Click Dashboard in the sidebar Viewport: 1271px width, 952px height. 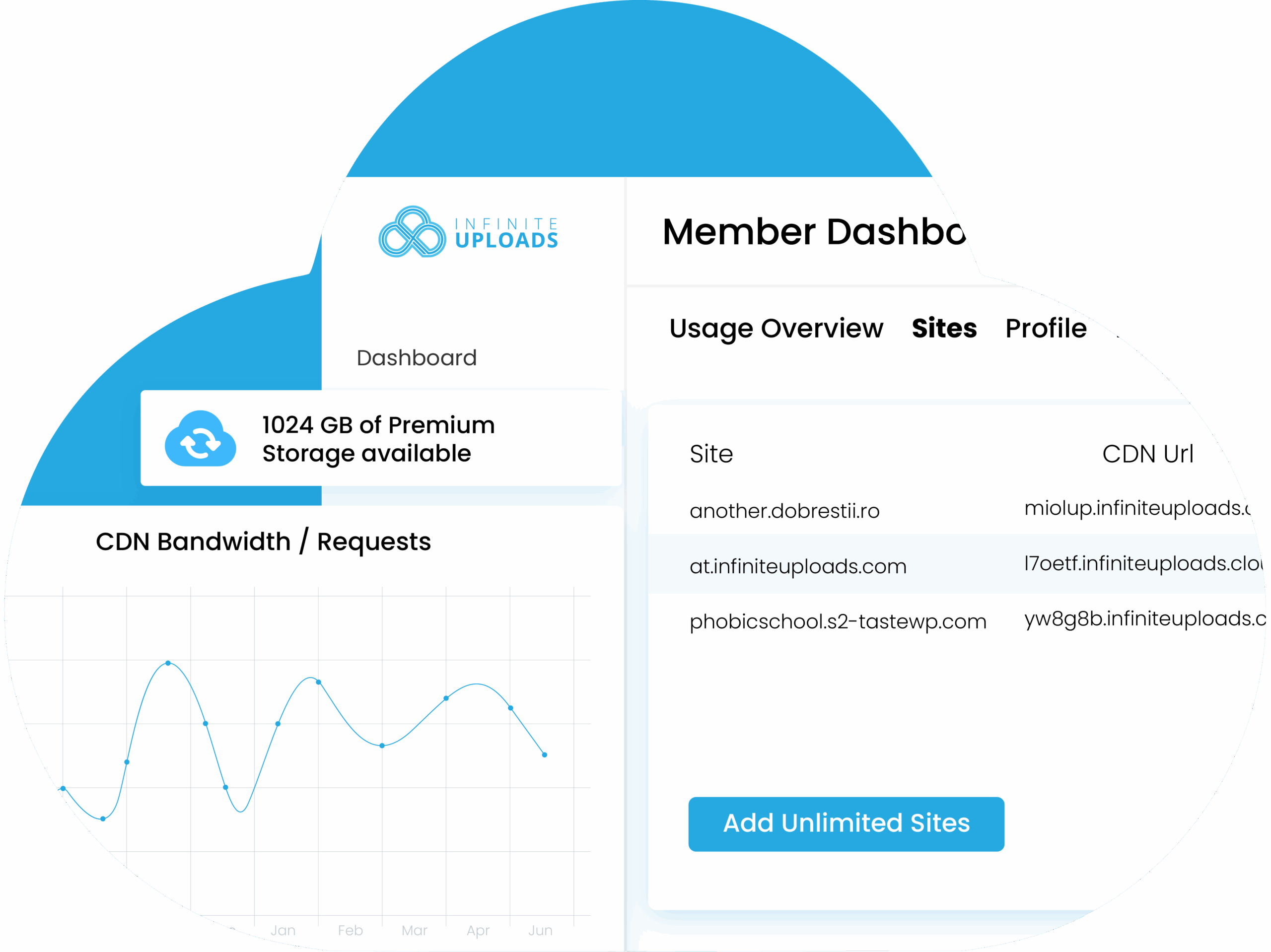click(416, 358)
